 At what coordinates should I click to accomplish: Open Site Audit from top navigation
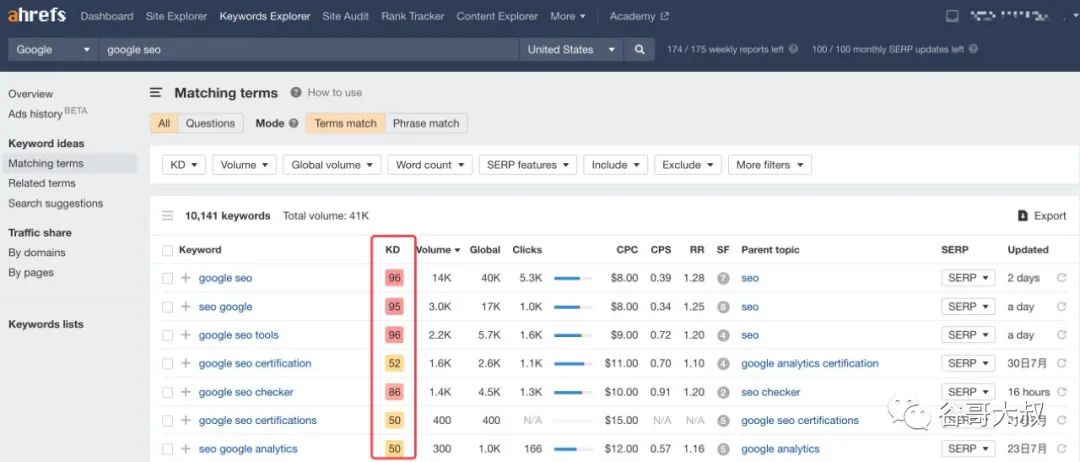(346, 16)
